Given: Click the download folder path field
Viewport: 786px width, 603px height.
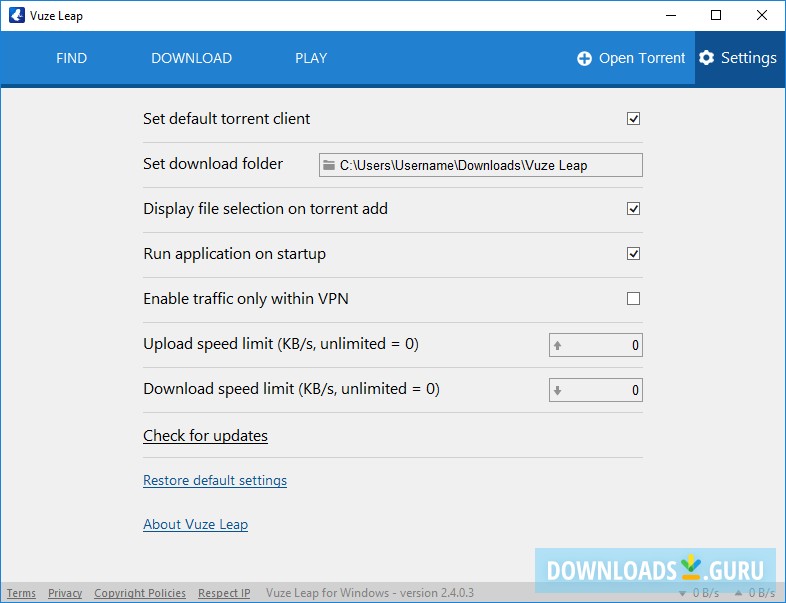Looking at the screenshot, I should pos(481,165).
